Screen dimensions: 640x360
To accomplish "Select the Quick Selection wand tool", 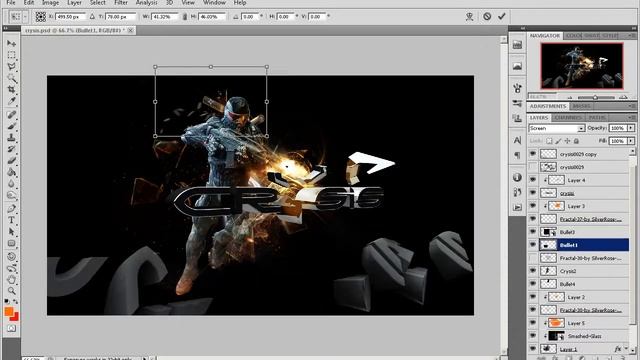I will tap(11, 78).
